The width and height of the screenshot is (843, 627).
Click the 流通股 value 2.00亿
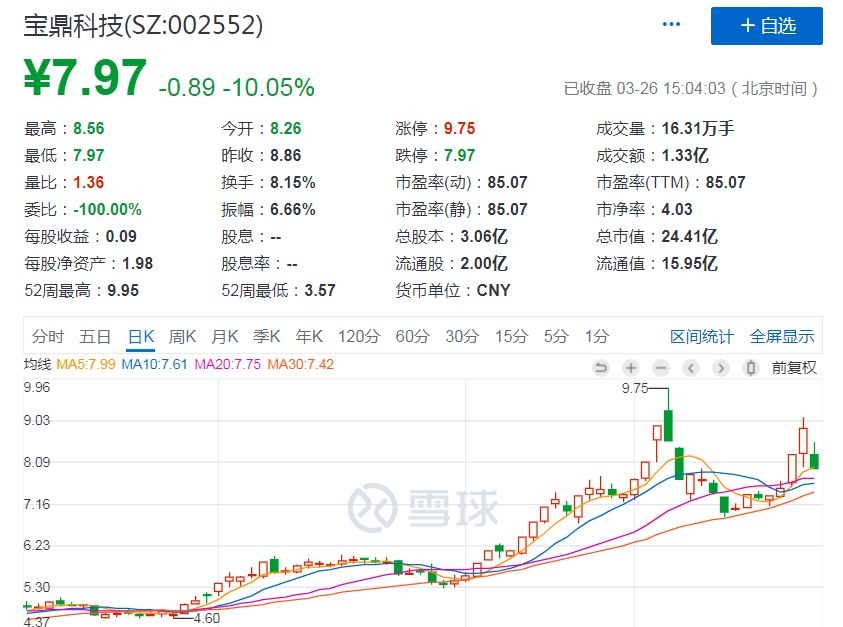point(484,263)
